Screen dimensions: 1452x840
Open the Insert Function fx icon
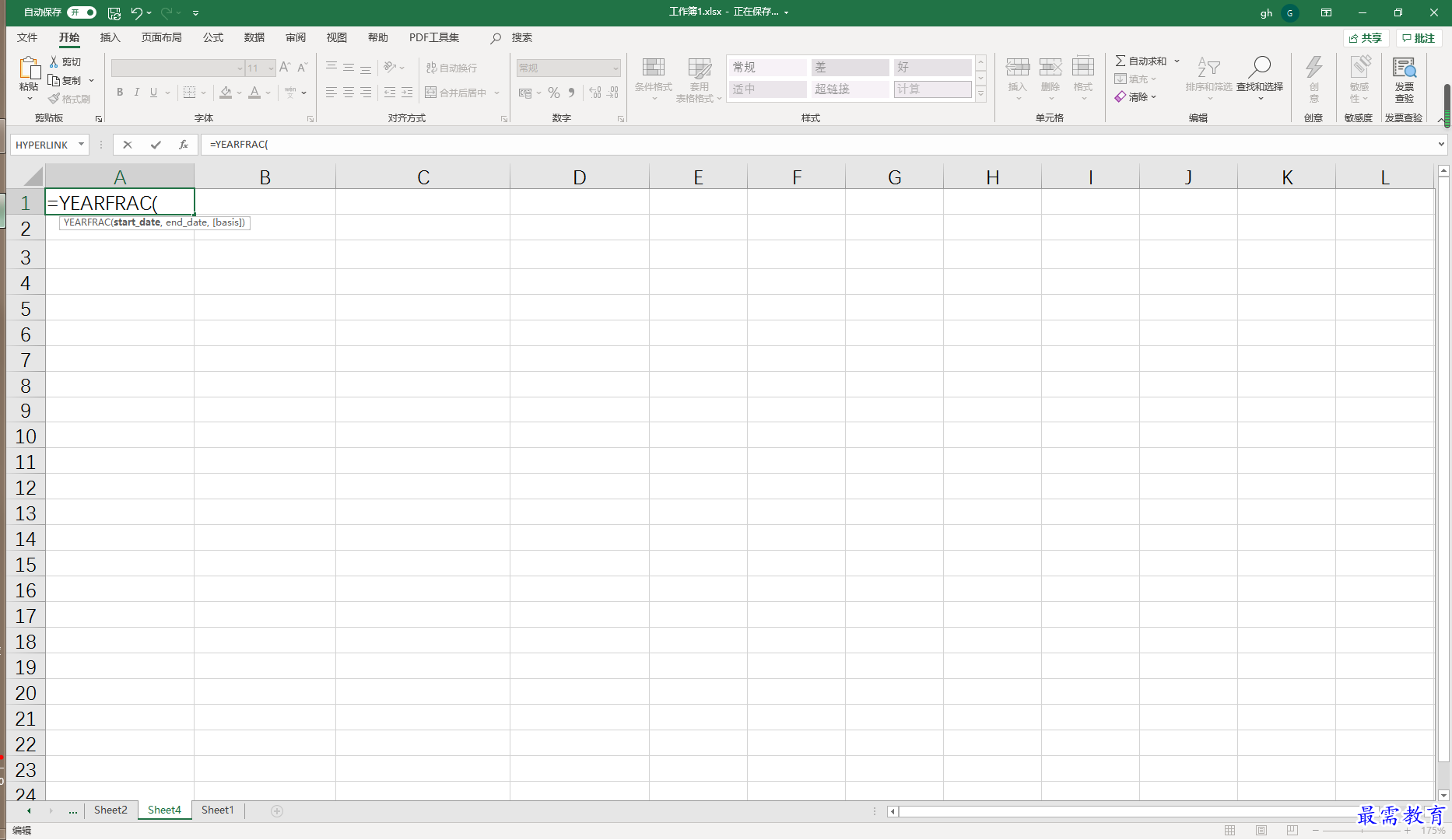pyautogui.click(x=184, y=145)
